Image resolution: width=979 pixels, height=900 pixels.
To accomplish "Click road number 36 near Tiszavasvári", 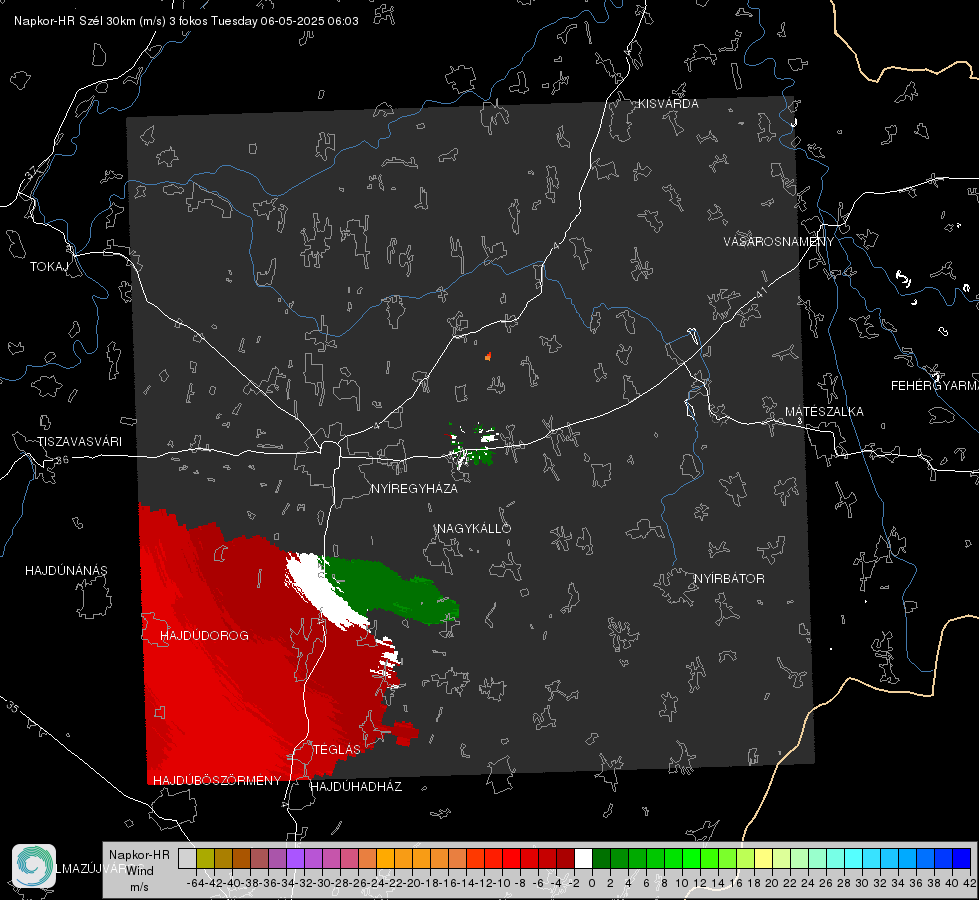I will (62, 460).
